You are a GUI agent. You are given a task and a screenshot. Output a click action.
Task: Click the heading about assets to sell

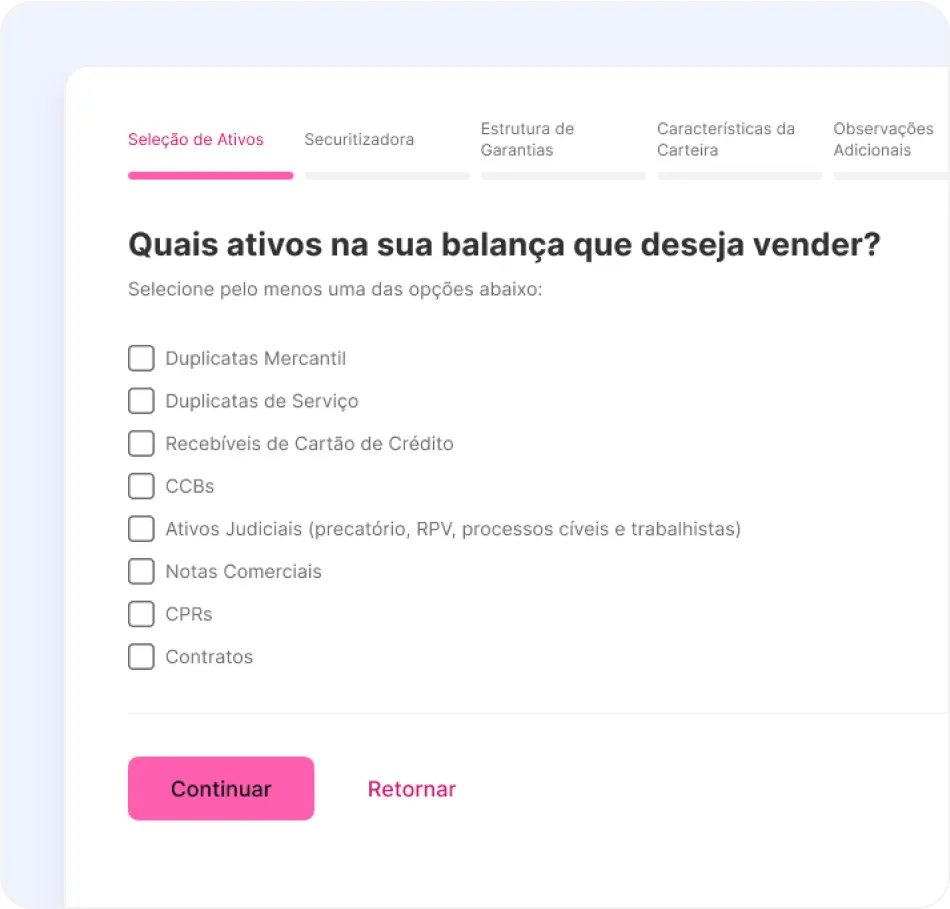point(503,244)
